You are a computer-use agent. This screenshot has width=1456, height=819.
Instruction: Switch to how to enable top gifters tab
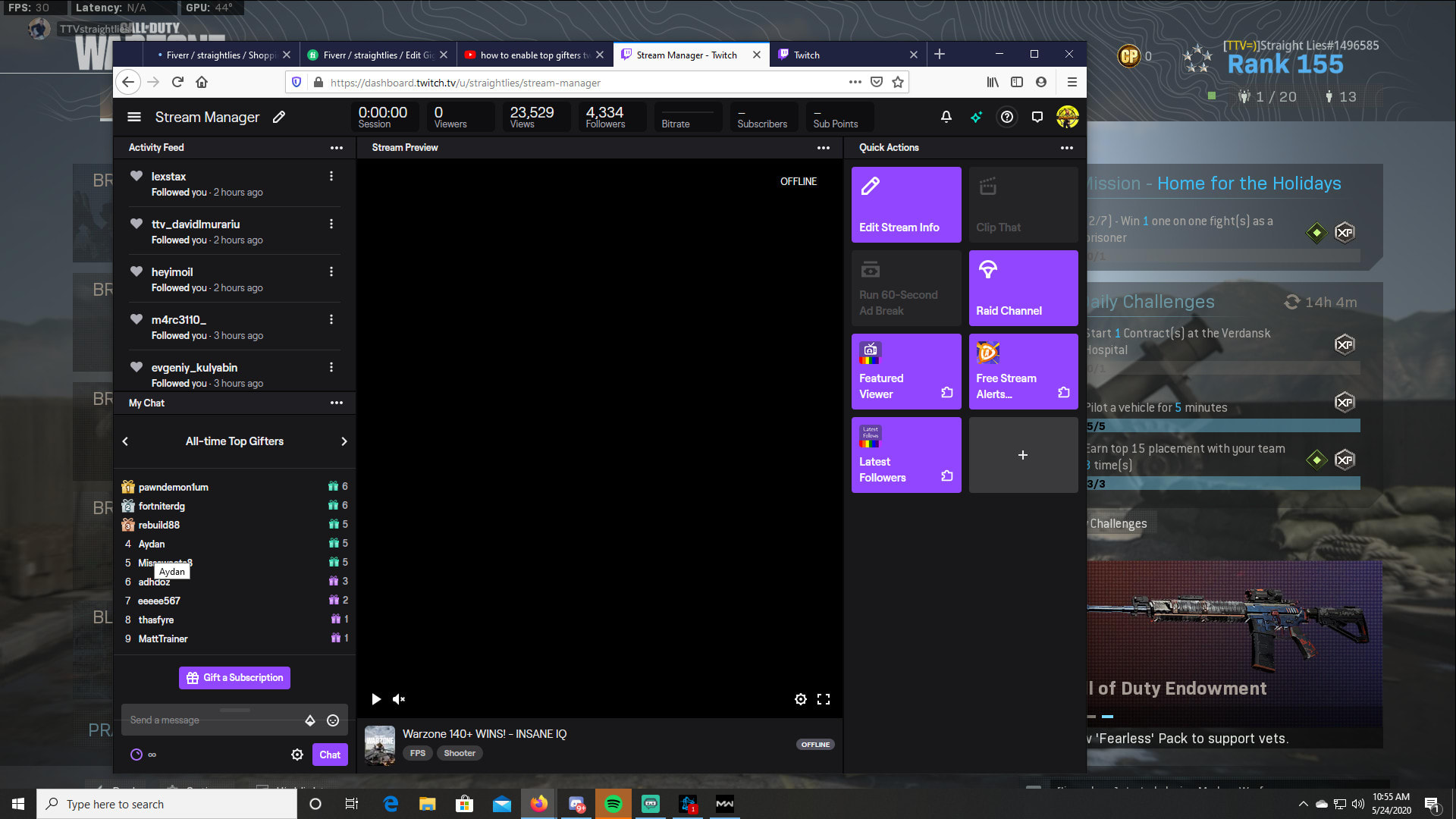click(534, 55)
